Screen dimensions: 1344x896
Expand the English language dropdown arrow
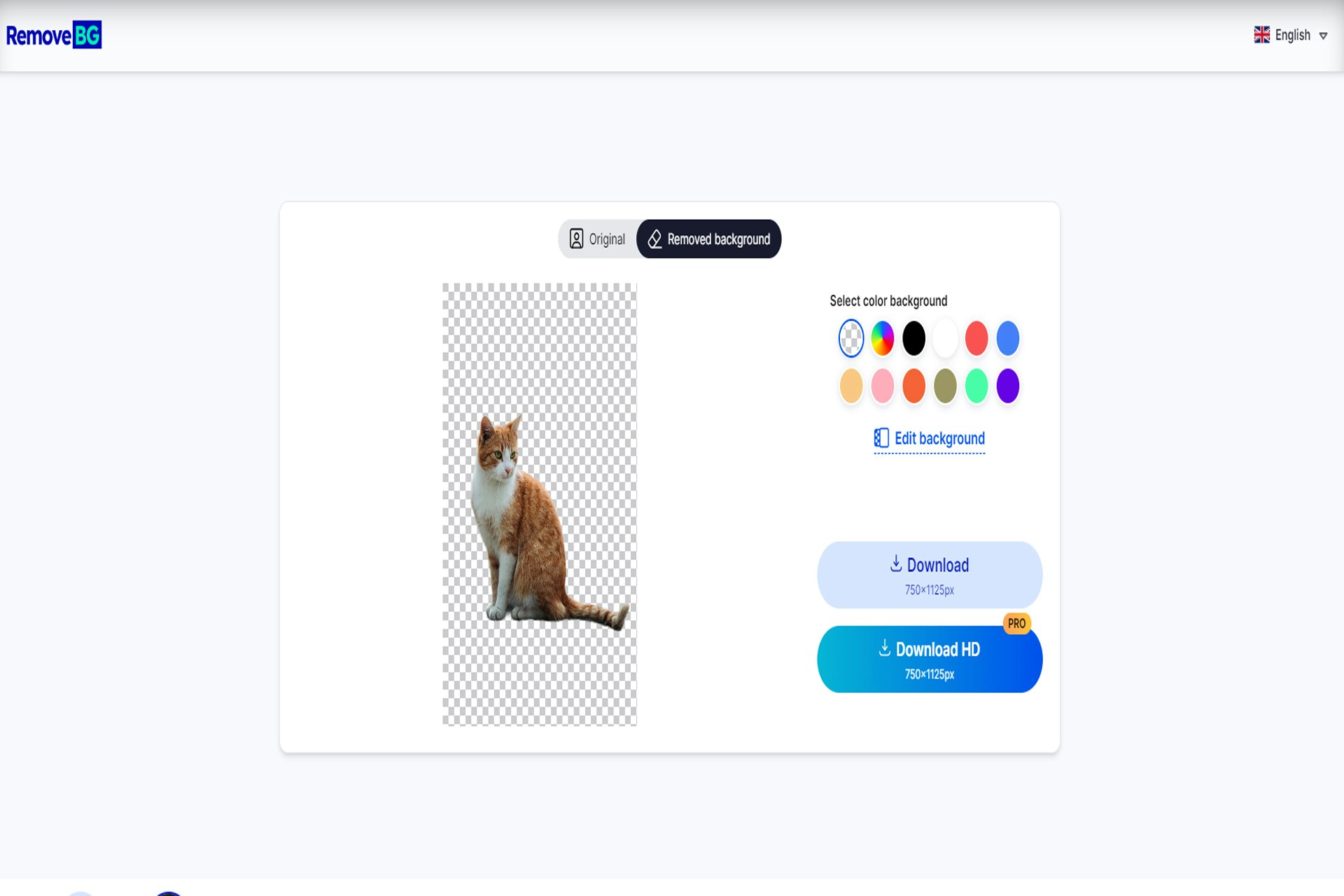coord(1323,36)
